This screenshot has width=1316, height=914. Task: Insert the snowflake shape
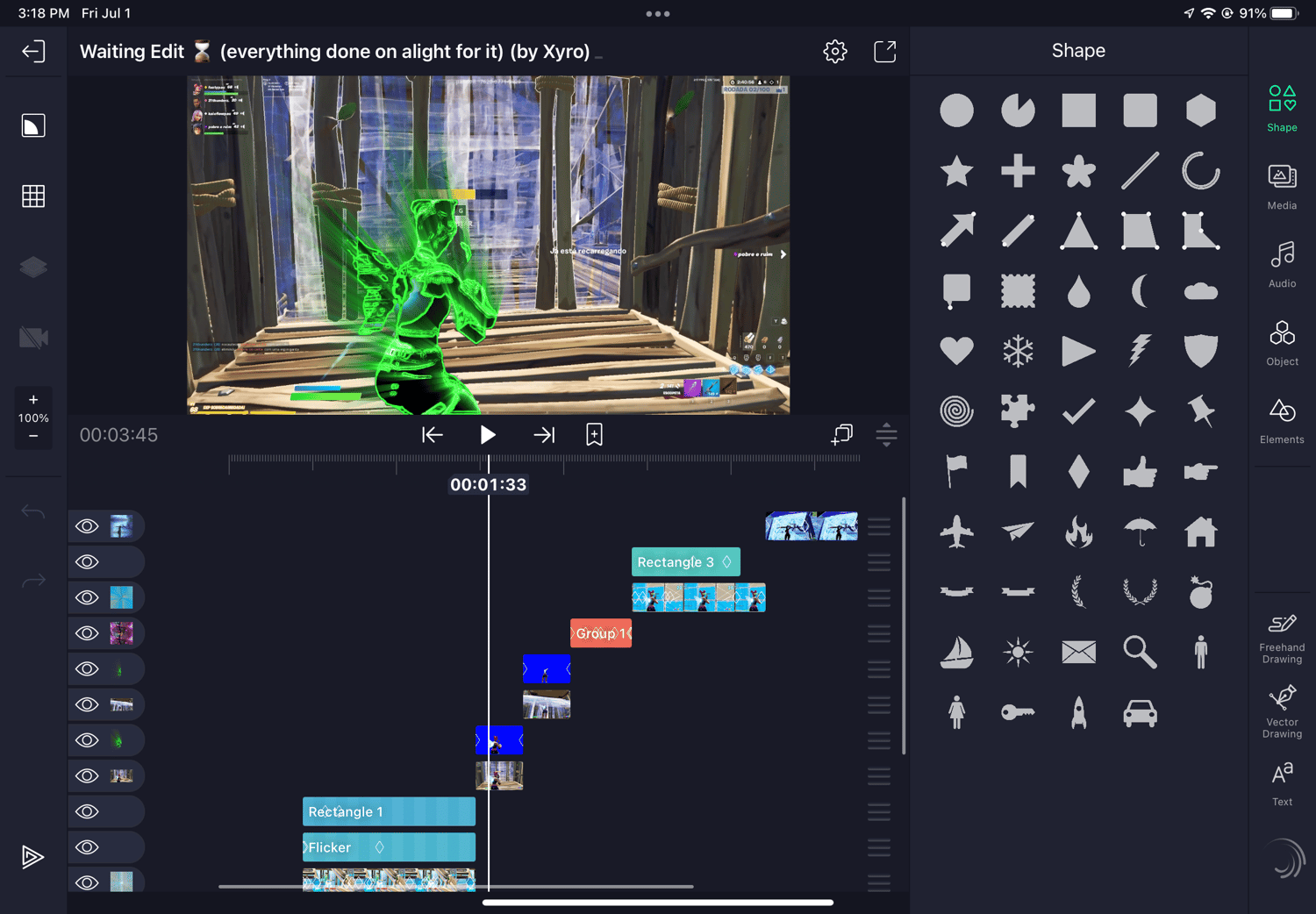1018,352
